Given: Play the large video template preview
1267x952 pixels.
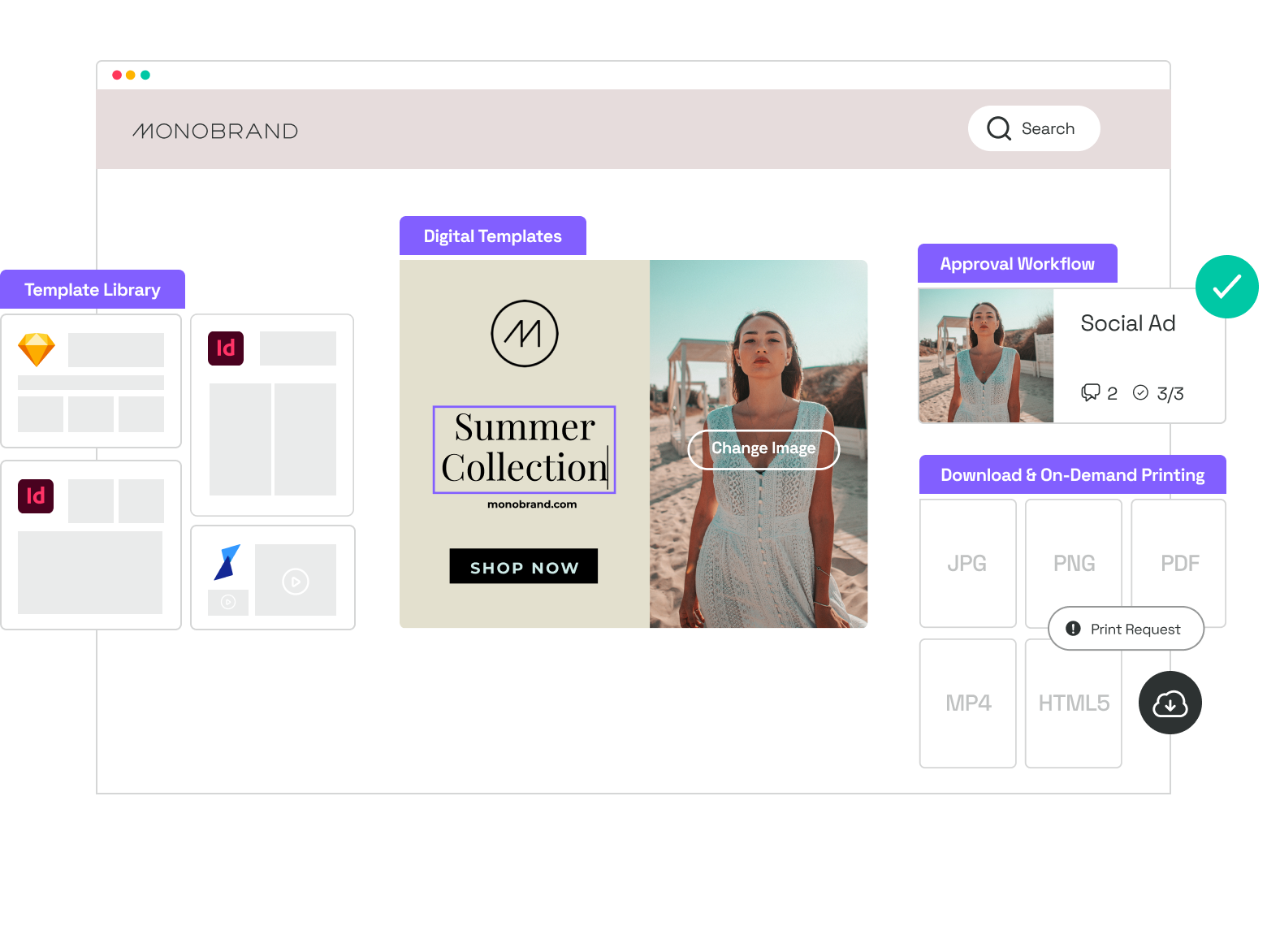Looking at the screenshot, I should click(296, 582).
